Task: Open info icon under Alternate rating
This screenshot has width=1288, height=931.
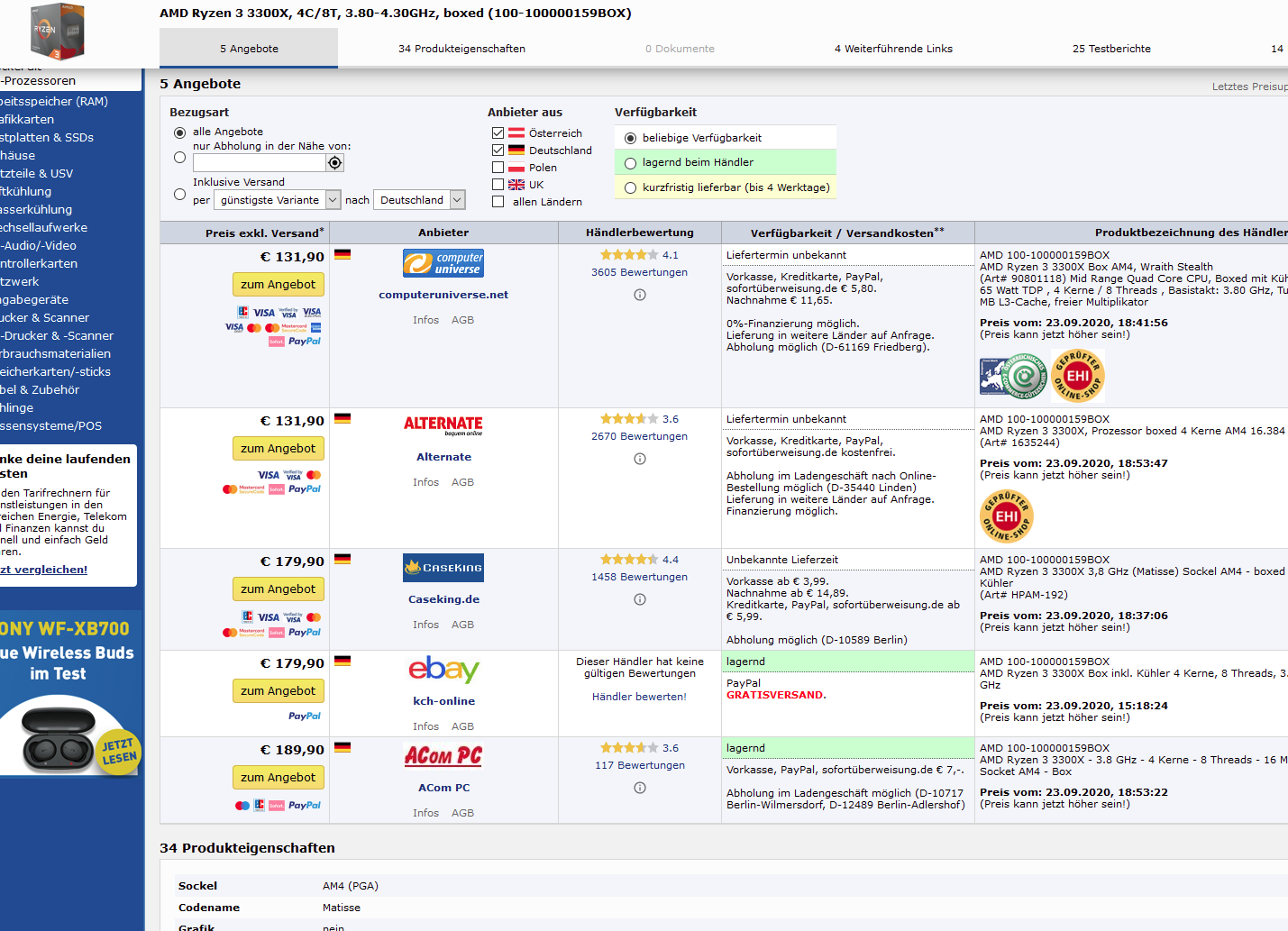Action: (x=640, y=459)
